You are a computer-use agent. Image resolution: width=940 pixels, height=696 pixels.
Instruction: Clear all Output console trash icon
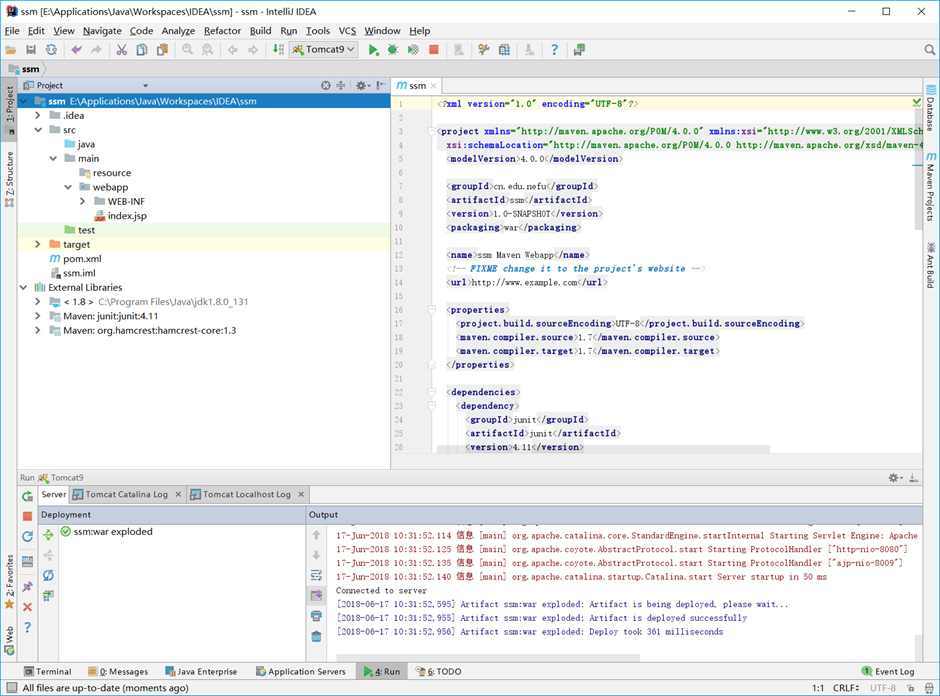point(317,636)
